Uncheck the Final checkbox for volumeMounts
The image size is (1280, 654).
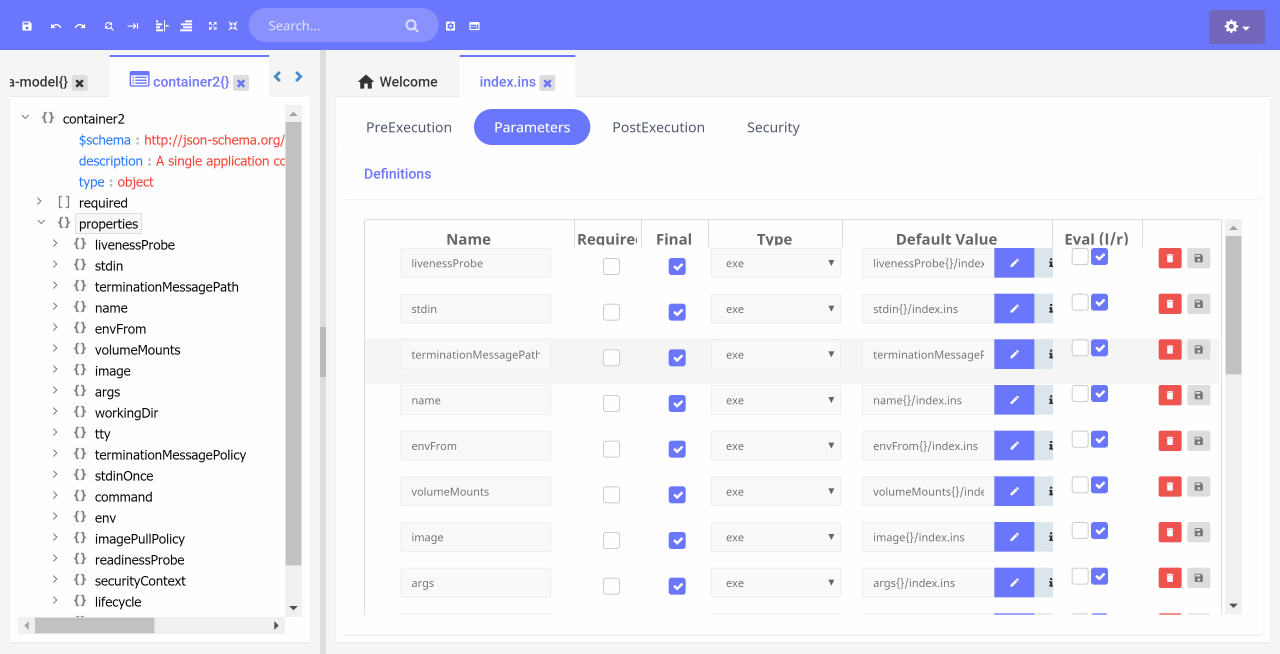[677, 495]
